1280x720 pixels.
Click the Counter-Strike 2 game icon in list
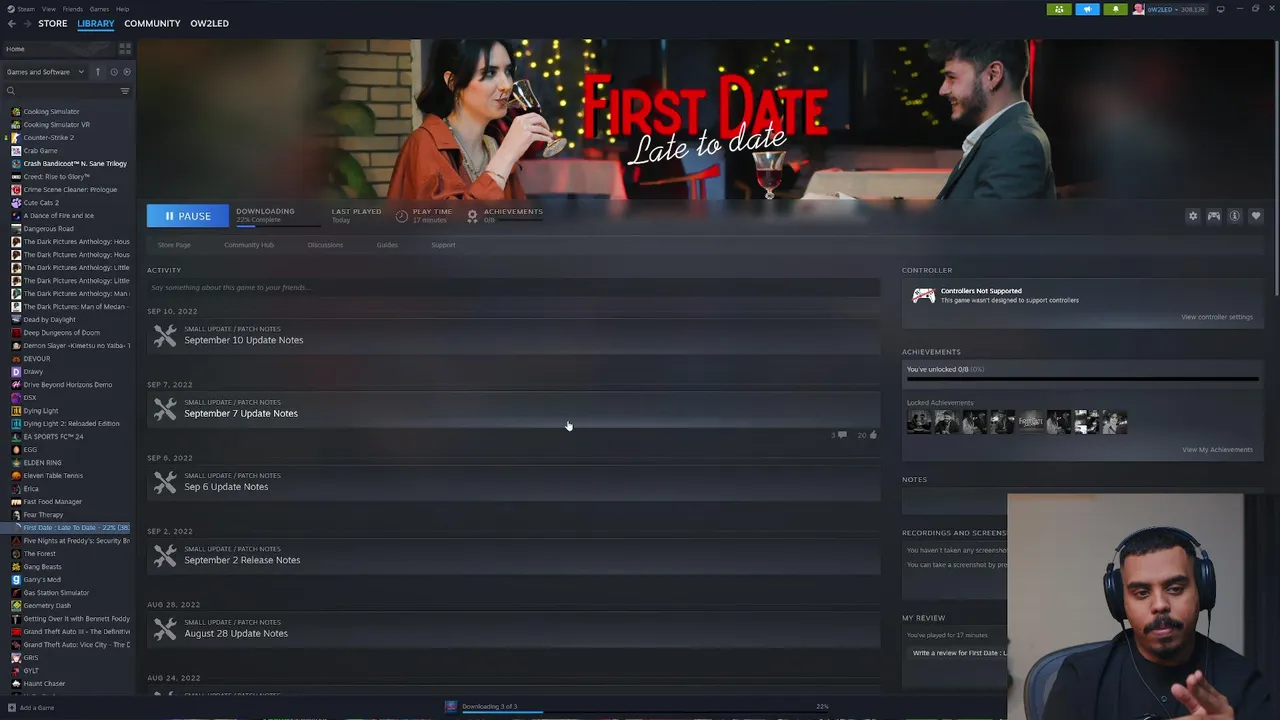(16, 138)
